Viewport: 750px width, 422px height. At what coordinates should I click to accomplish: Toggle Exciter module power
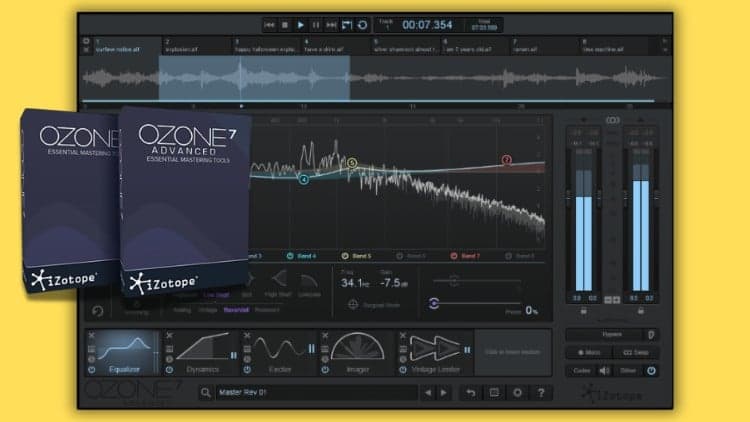click(x=247, y=370)
